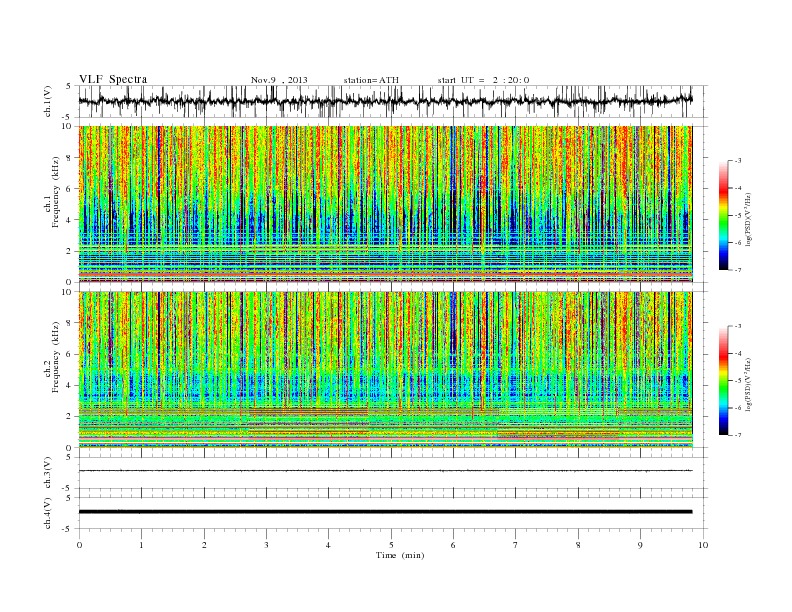Click the 'start UT = 2 :20: 0' text
Image resolution: width=792 pixels, height=612 pixels.
[x=483, y=80]
